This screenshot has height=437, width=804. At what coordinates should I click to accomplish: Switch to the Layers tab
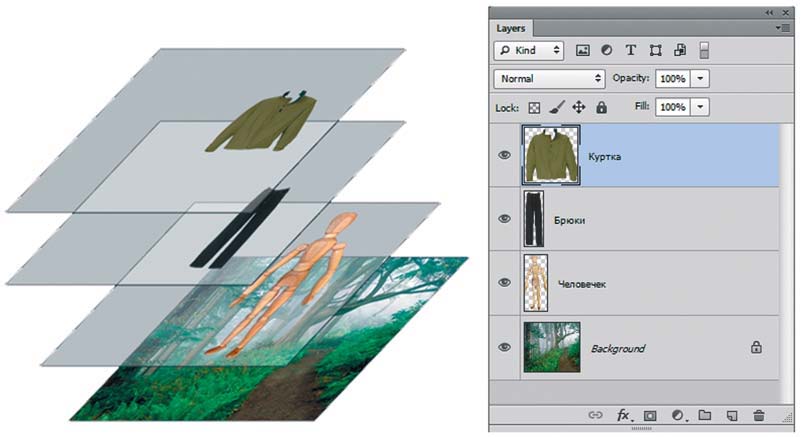(x=511, y=28)
